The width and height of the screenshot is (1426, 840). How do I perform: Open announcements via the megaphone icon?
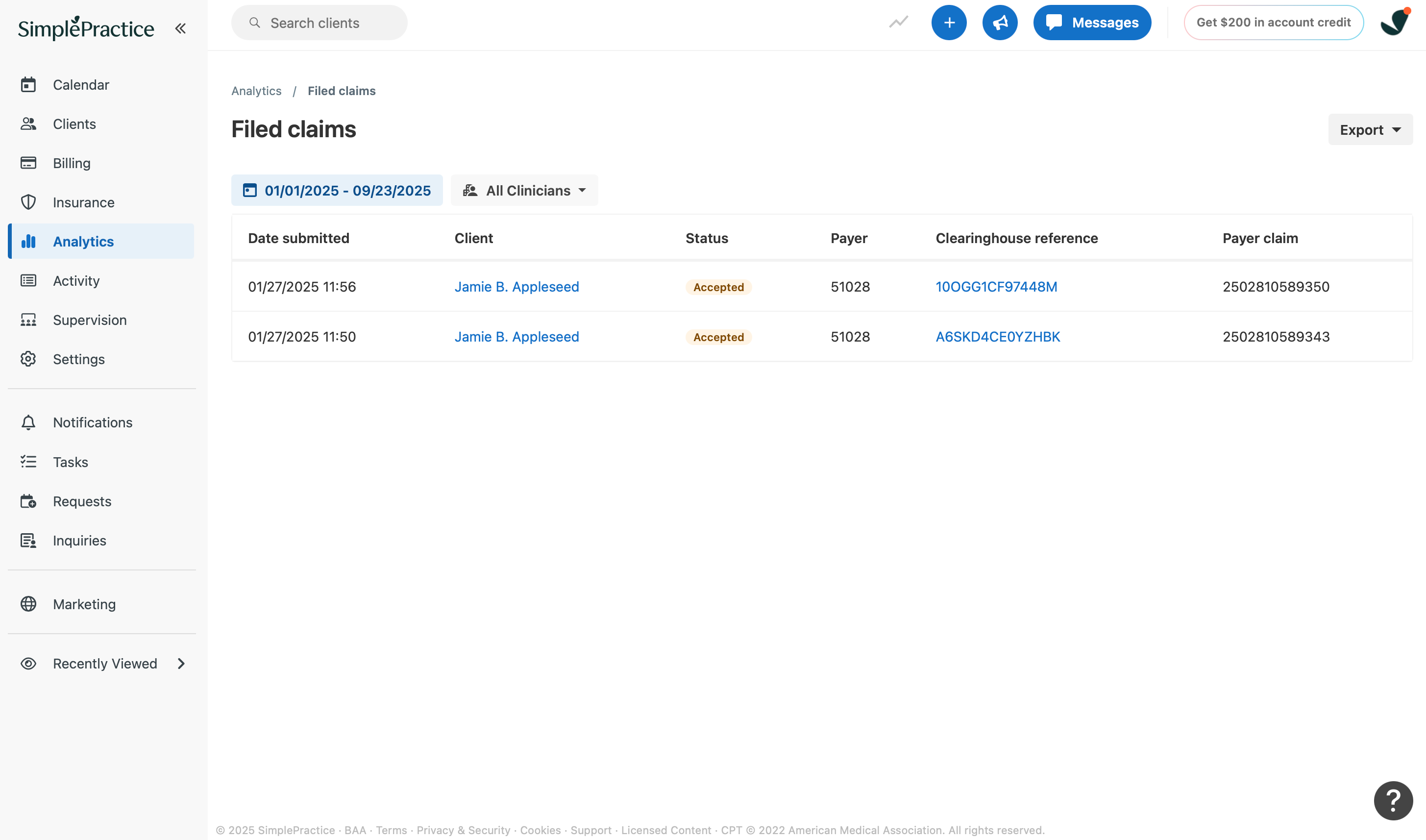click(1000, 22)
